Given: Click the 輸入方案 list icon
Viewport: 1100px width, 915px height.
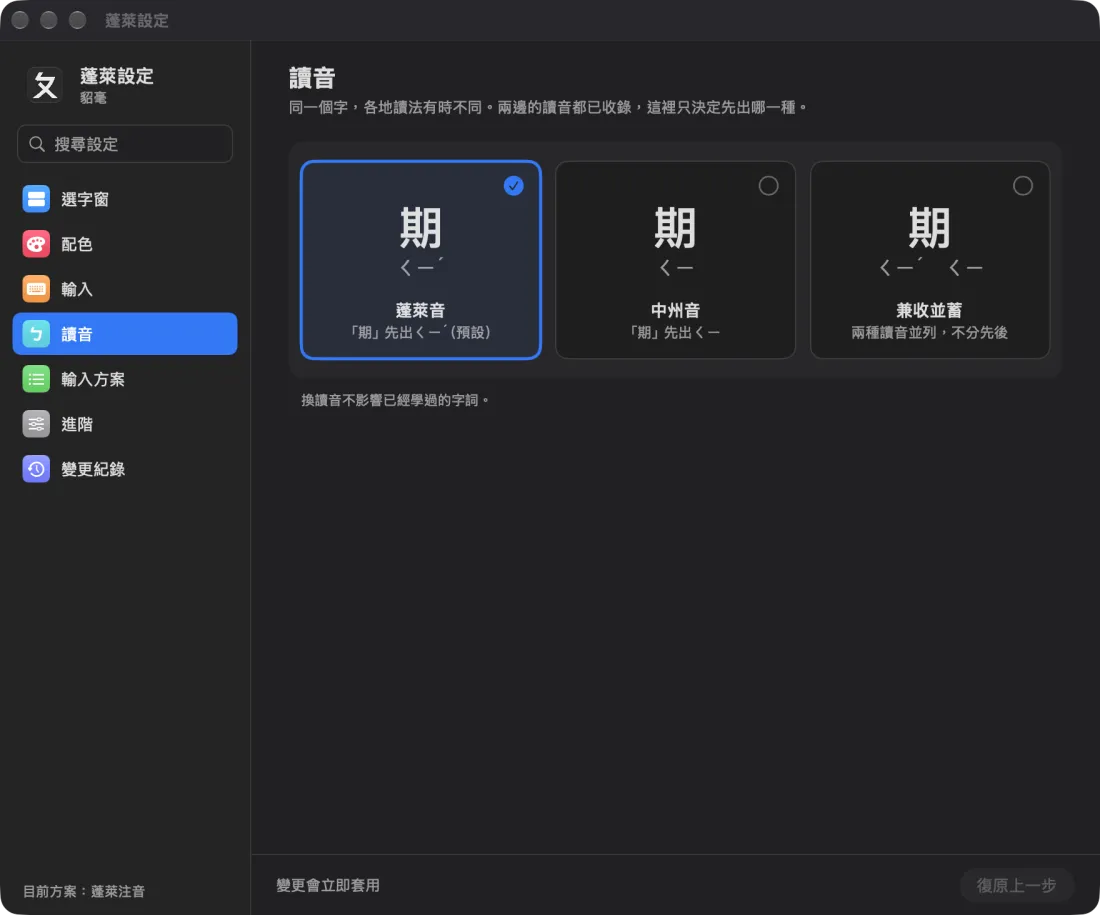Looking at the screenshot, I should 36,379.
